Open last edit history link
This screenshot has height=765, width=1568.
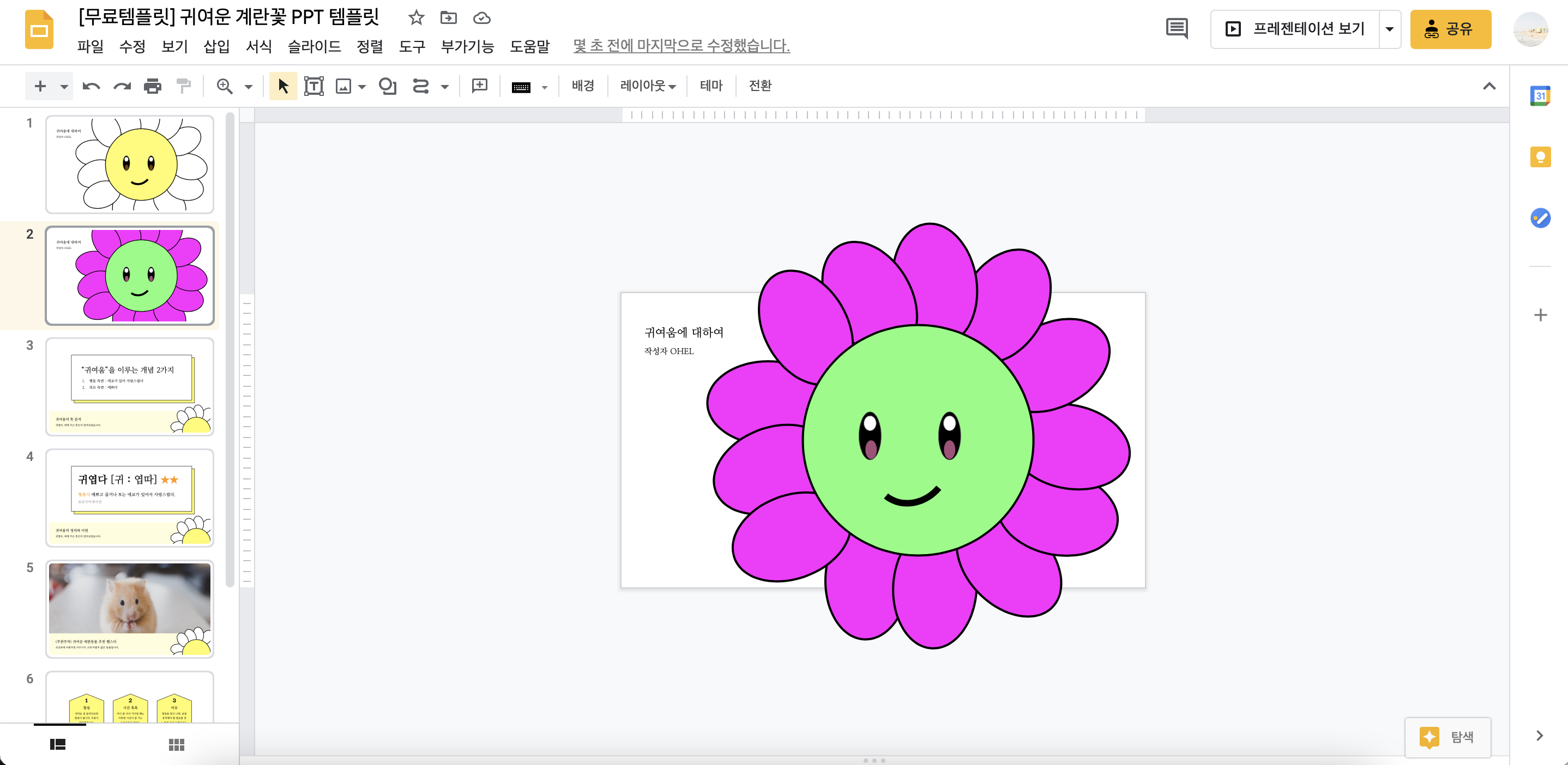[681, 46]
